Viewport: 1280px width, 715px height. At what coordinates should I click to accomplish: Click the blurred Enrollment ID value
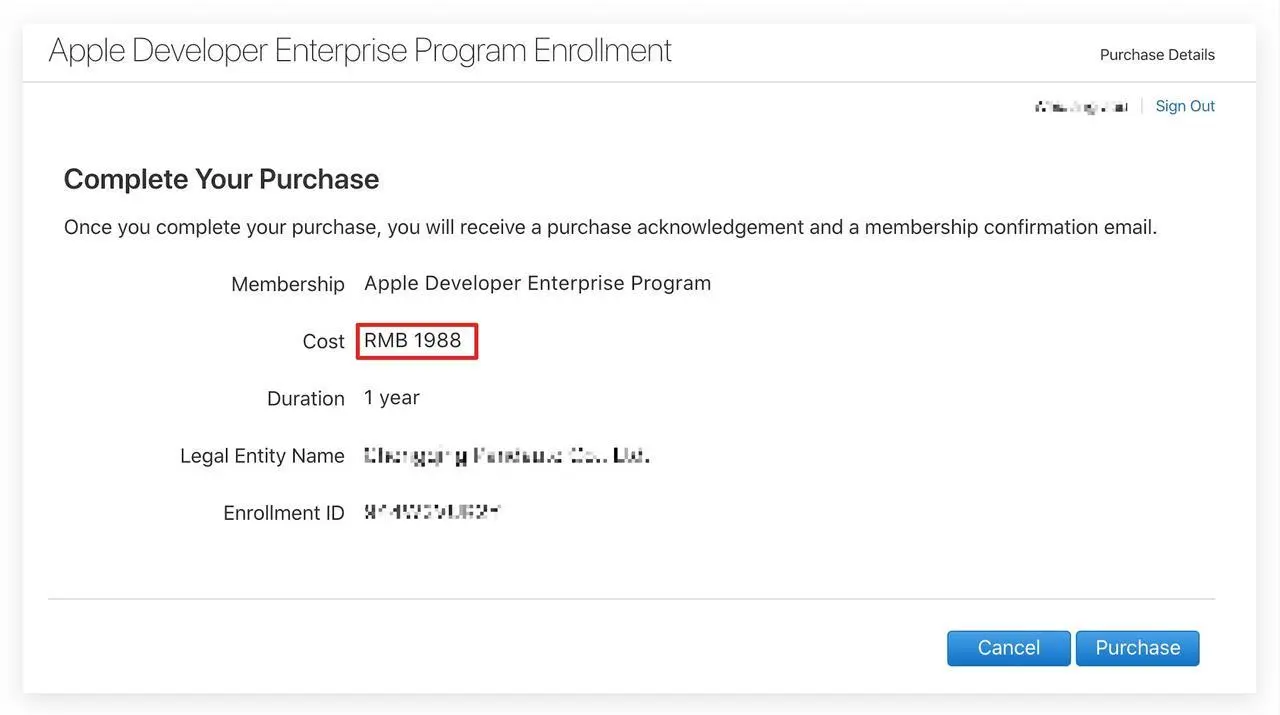point(431,512)
